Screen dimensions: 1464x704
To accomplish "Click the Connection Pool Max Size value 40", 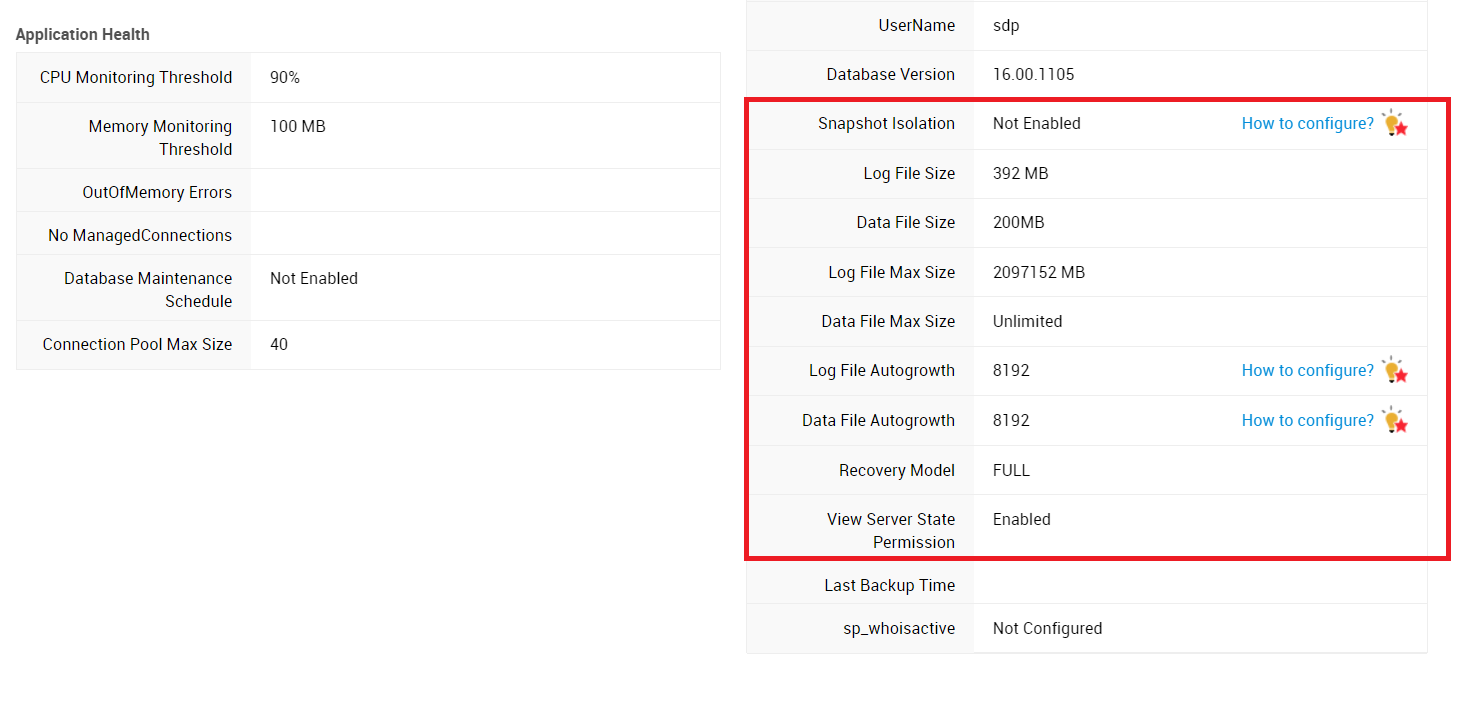I will (279, 345).
